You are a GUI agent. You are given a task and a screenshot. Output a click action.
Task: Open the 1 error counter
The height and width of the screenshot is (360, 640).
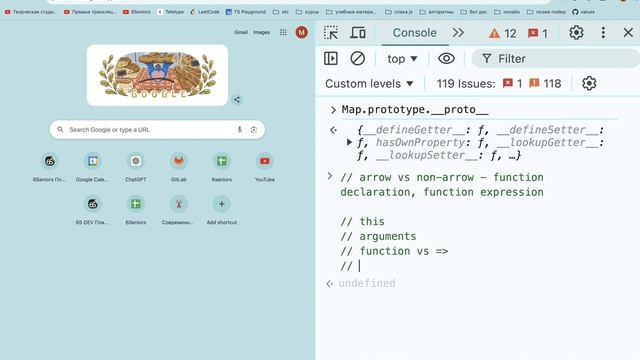538,33
